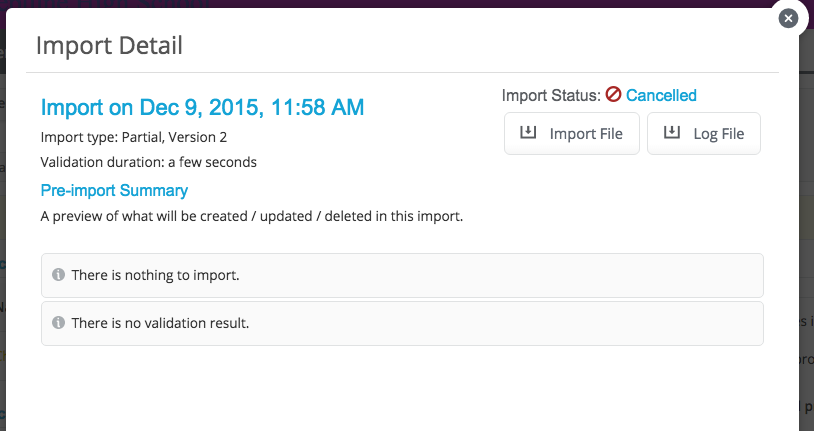Click the preview description under Pre-import Summary
Image resolution: width=814 pixels, height=431 pixels.
[x=252, y=216]
